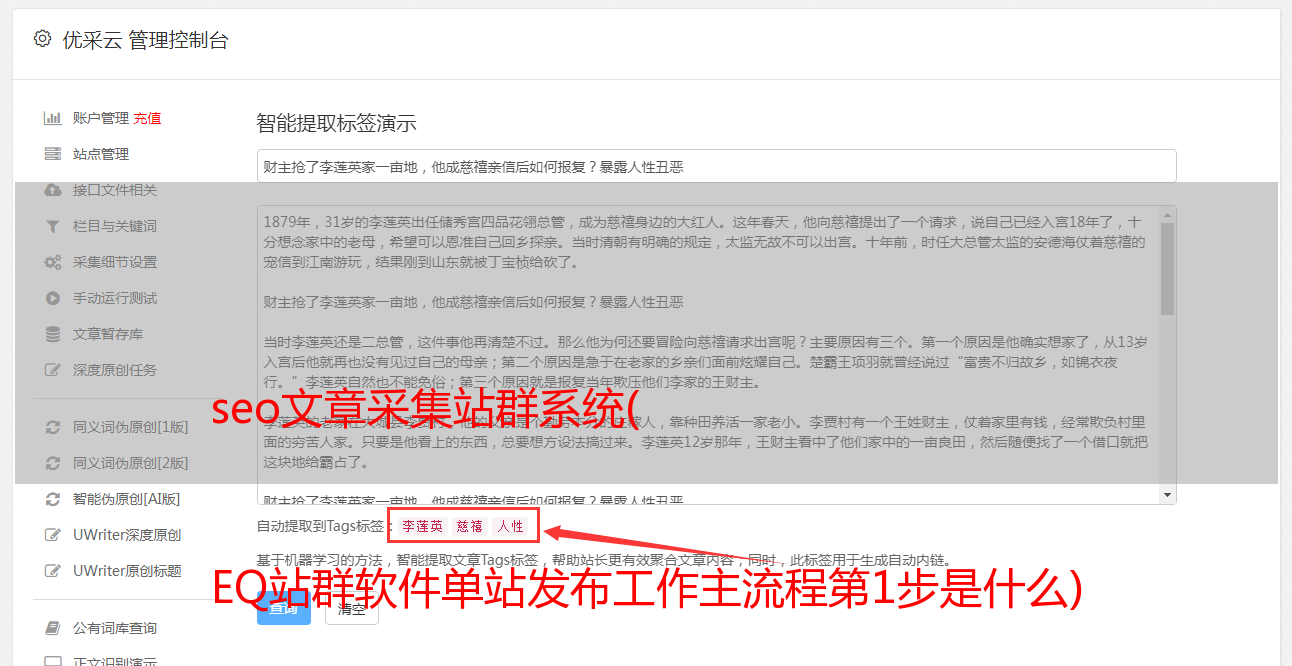Click the scrollbar up arrow of the article textarea
The image size is (1292, 666).
tap(1168, 215)
